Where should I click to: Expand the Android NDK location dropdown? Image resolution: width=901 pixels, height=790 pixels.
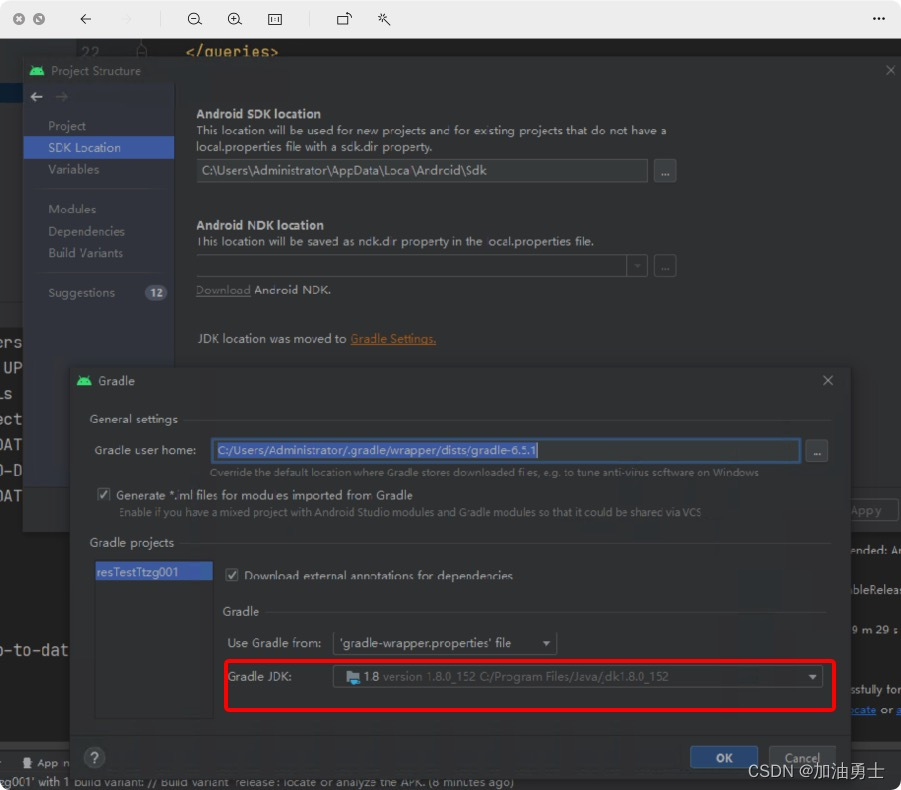(x=637, y=266)
